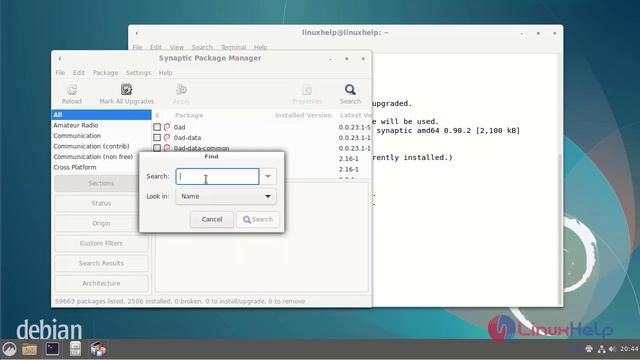Click Cancel in the Find dialog
Viewport: 640px width, 360px height.
click(x=212, y=219)
